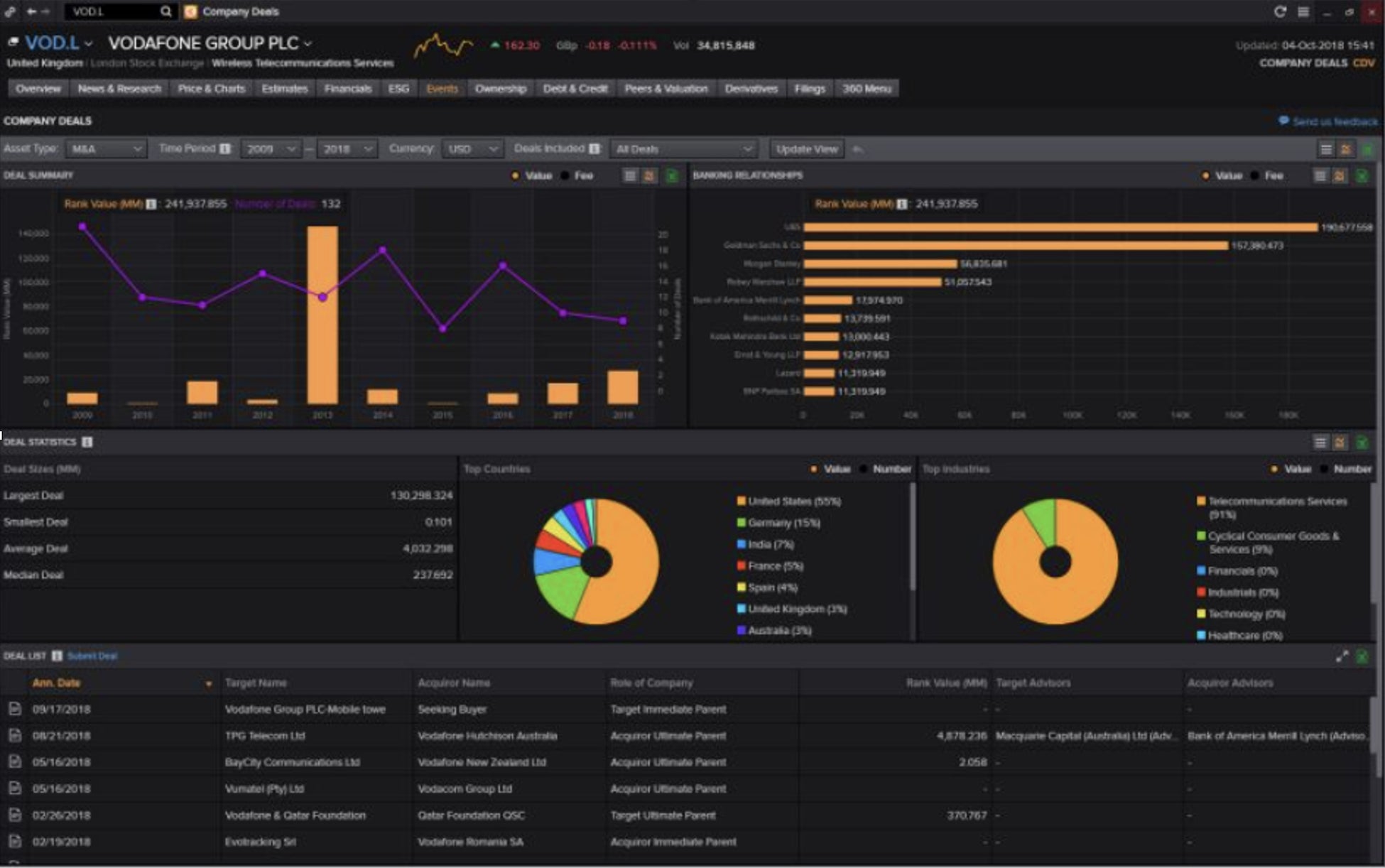
Task: Open the hamburger menu in title bar
Action: point(1303,11)
